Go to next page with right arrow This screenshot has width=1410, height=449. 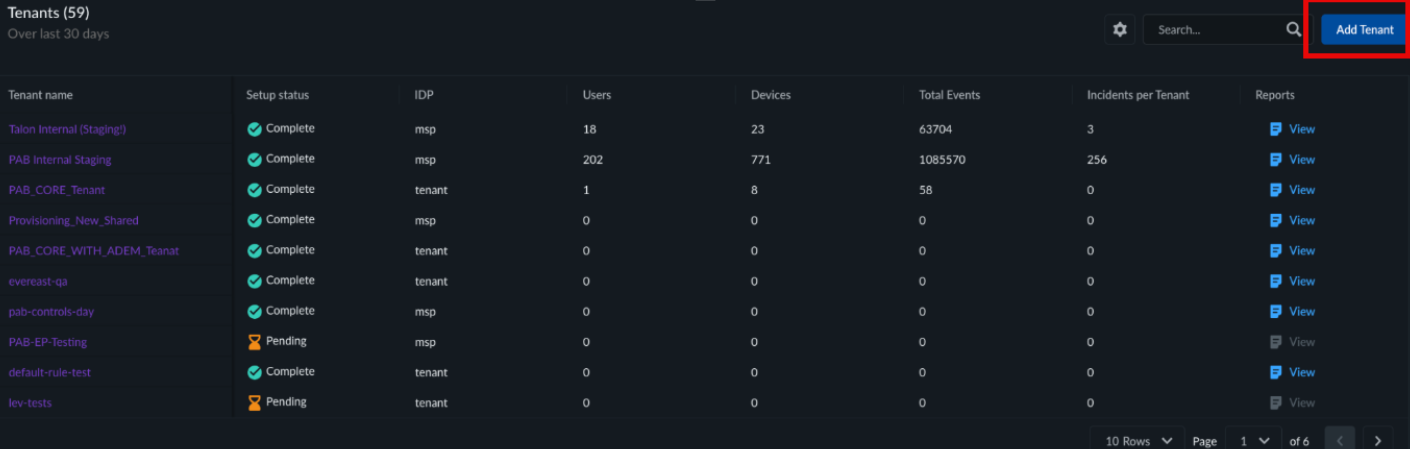(1378, 441)
